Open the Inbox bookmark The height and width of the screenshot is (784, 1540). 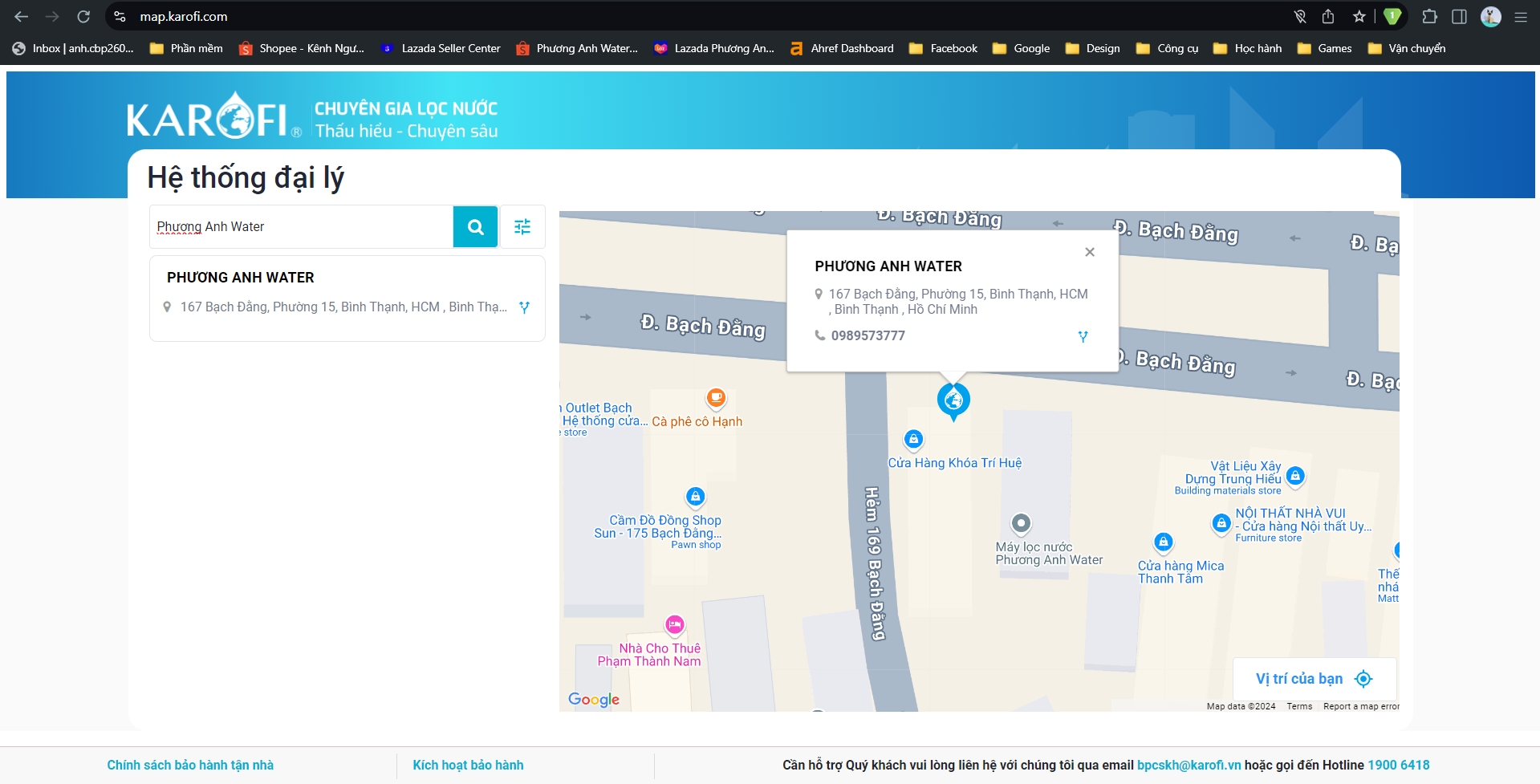[x=73, y=48]
